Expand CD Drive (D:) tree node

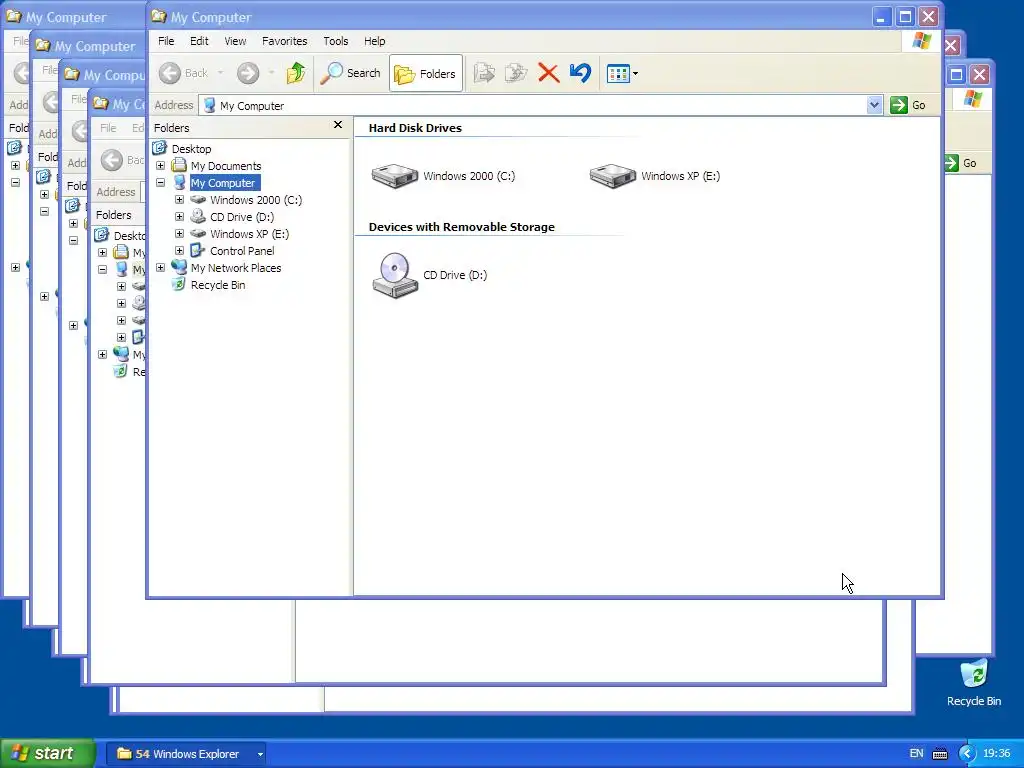(x=180, y=217)
